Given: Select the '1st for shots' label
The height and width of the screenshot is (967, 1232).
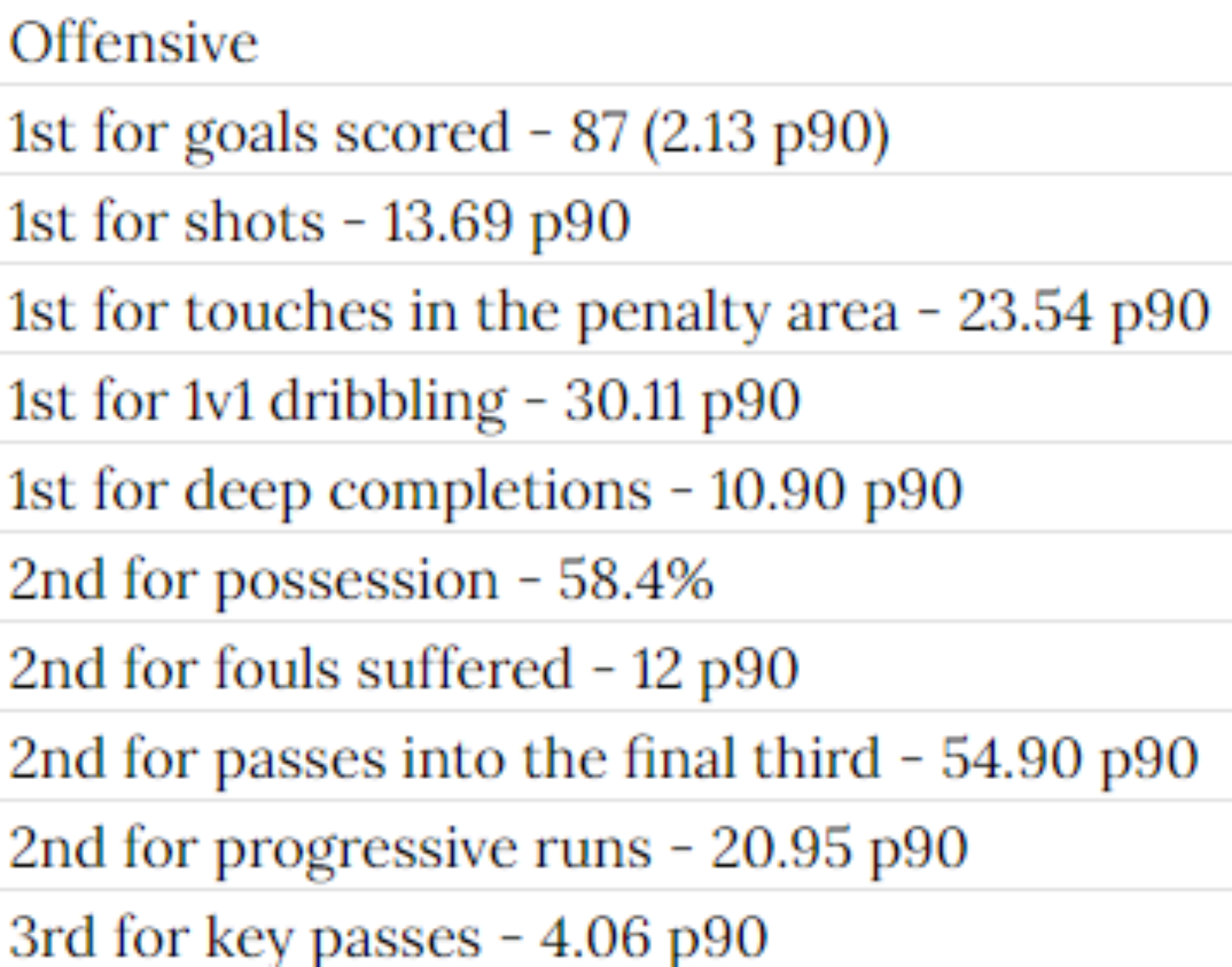Looking at the screenshot, I should point(166,223).
